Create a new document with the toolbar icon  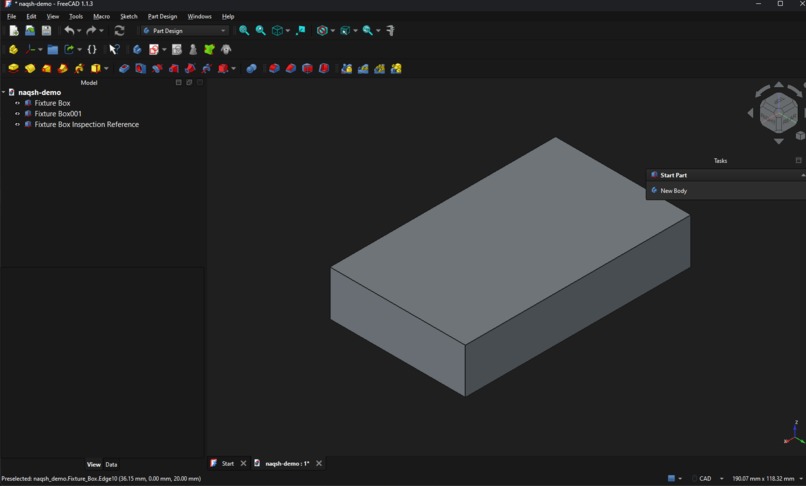(14, 31)
